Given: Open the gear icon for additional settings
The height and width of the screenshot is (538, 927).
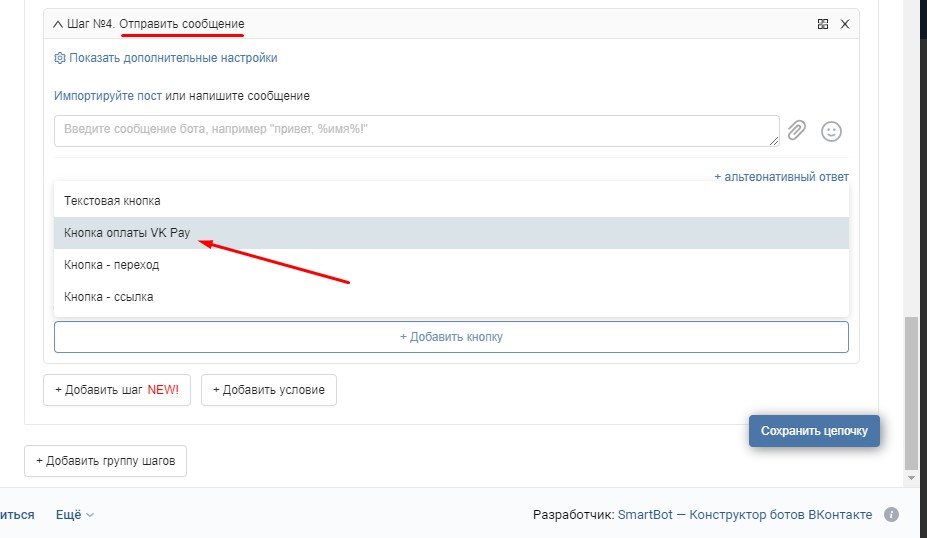Looking at the screenshot, I should point(60,58).
